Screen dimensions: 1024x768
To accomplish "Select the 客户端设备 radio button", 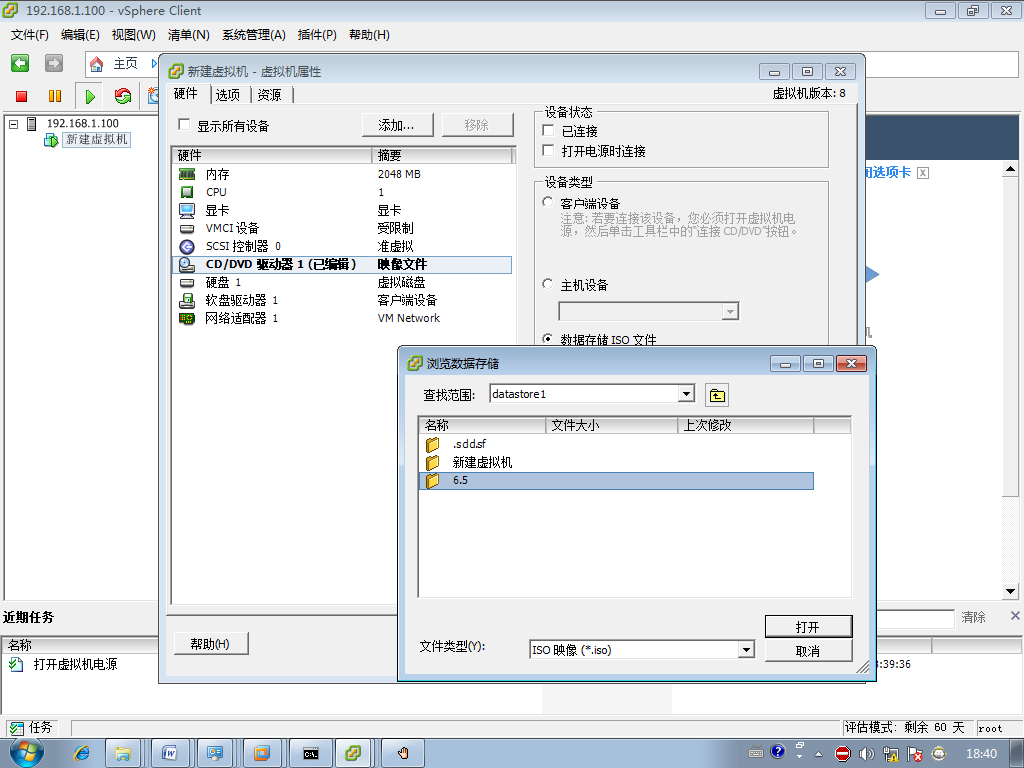I will 548,202.
